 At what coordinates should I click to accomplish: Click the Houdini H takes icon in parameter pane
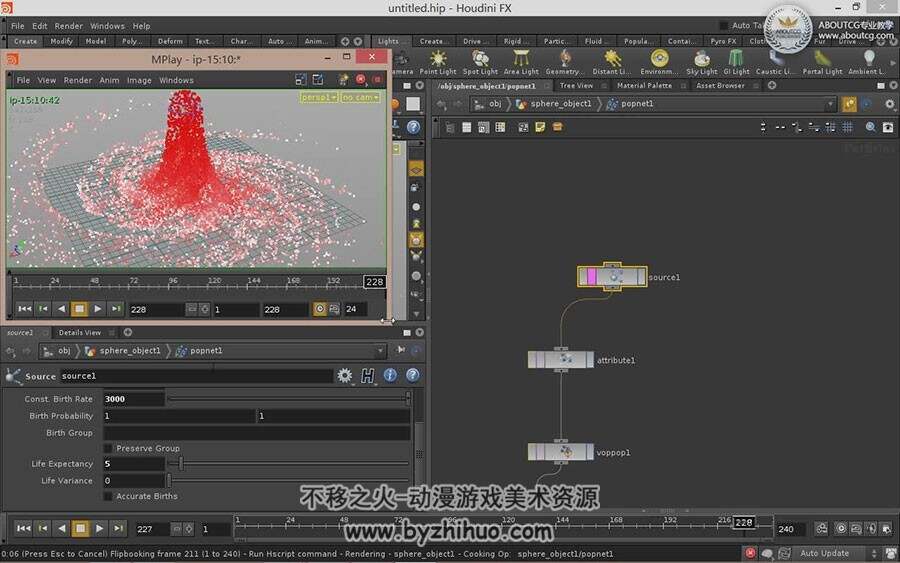pyautogui.click(x=367, y=376)
